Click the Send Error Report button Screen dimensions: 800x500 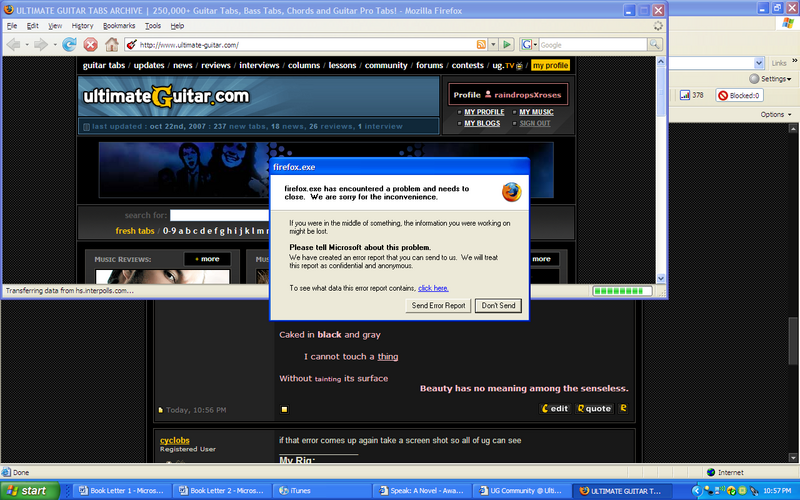click(x=438, y=306)
